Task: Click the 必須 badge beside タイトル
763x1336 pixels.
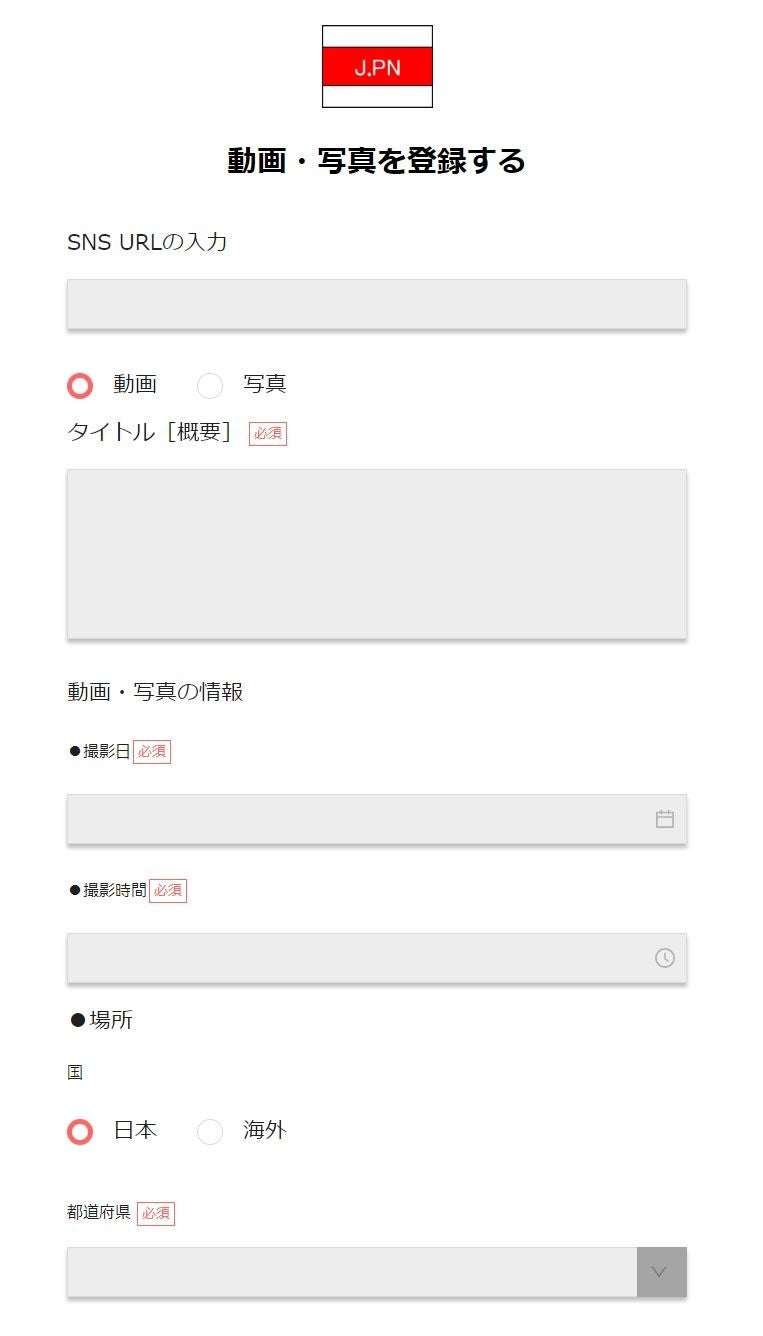Action: [x=268, y=433]
